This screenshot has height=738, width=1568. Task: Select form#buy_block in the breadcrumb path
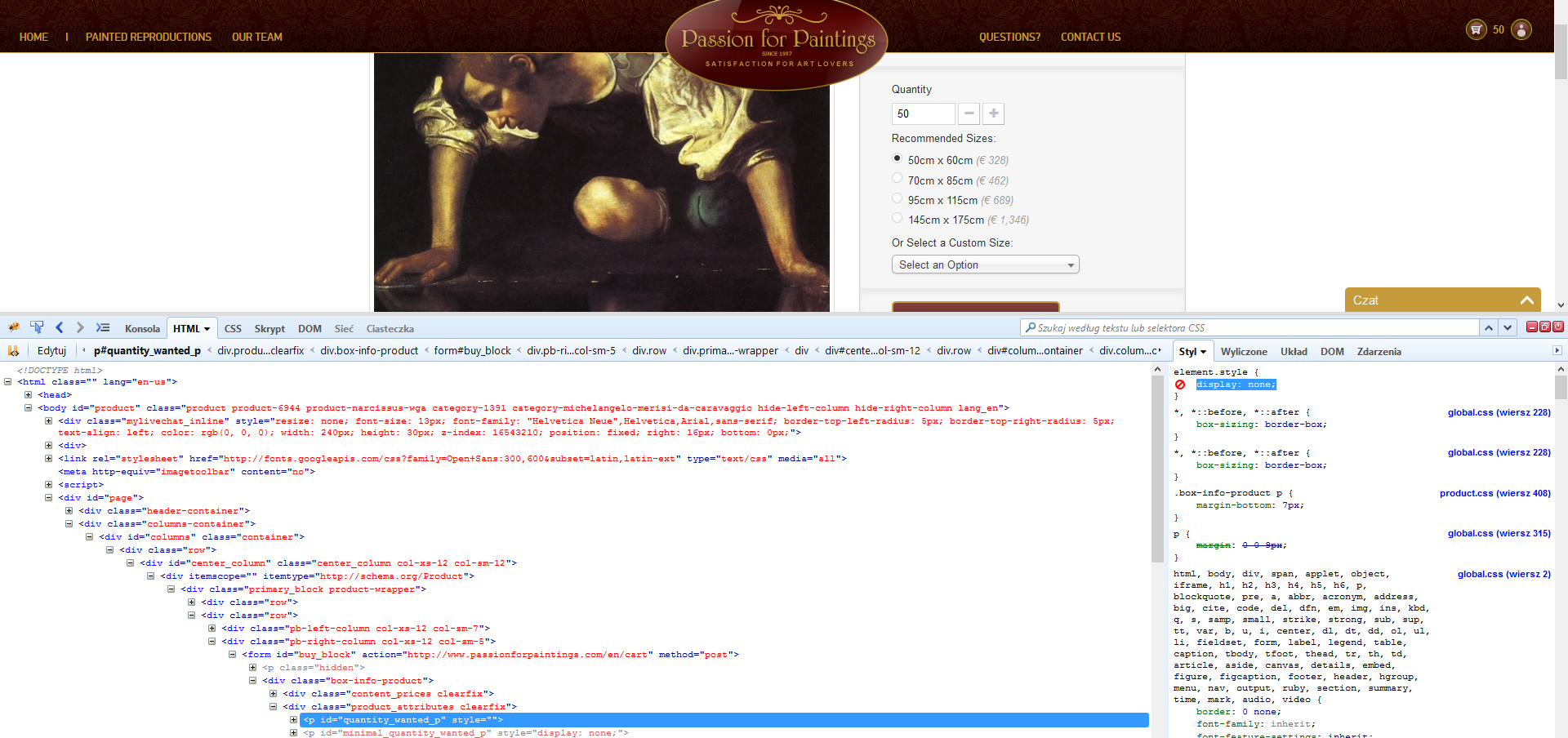pos(472,350)
